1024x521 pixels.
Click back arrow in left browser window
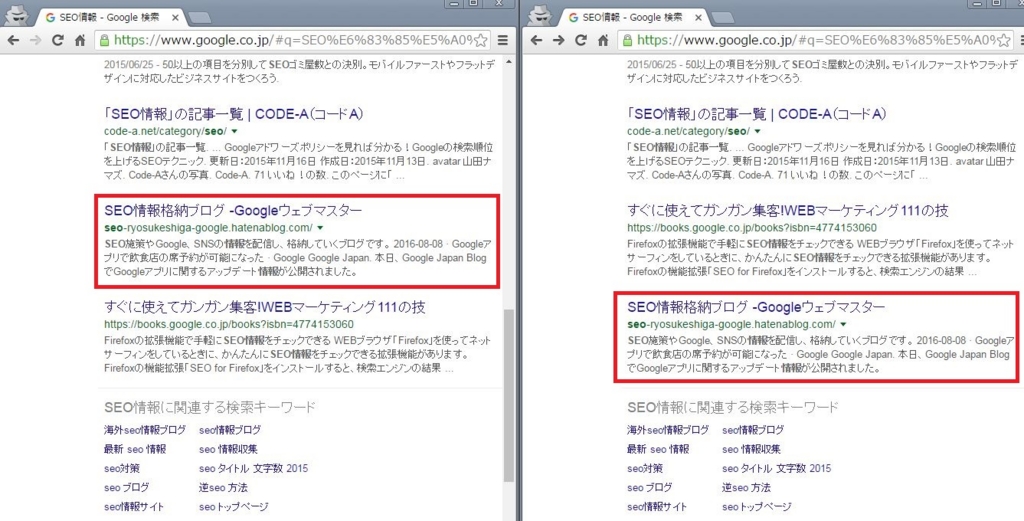12,40
